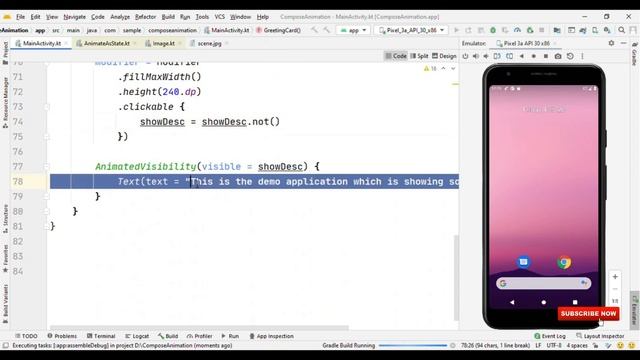
Task: Open the Navigate menu
Action: 74,17
